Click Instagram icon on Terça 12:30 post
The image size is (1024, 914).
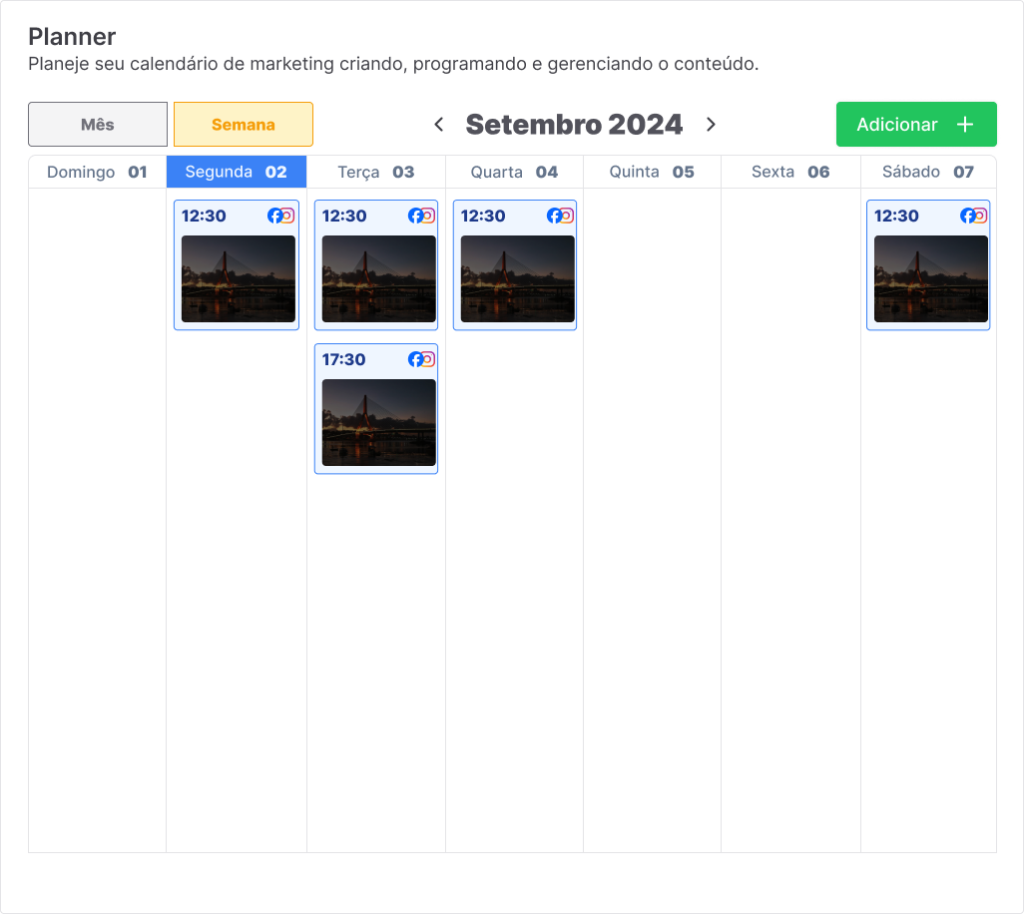click(429, 215)
